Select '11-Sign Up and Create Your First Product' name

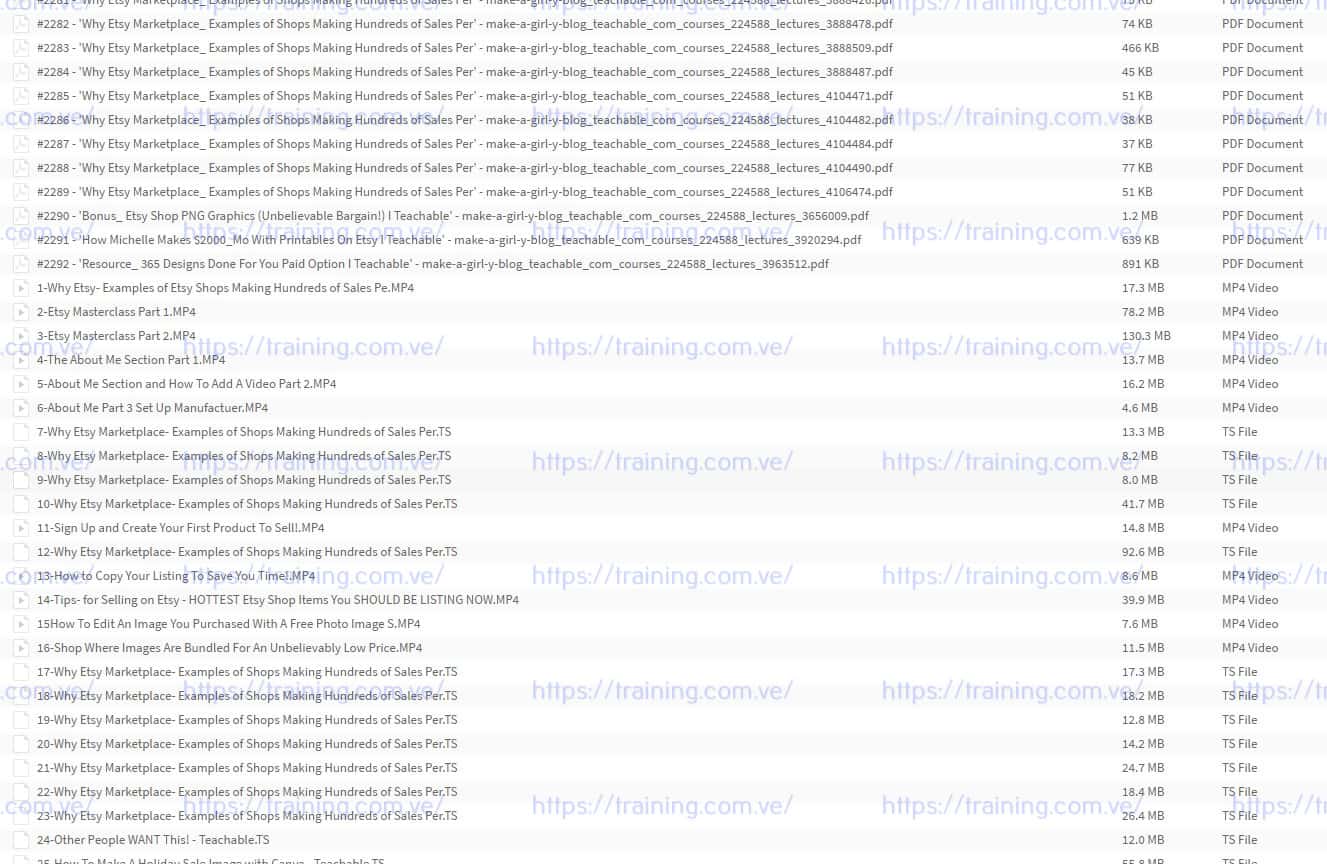[x=181, y=528]
